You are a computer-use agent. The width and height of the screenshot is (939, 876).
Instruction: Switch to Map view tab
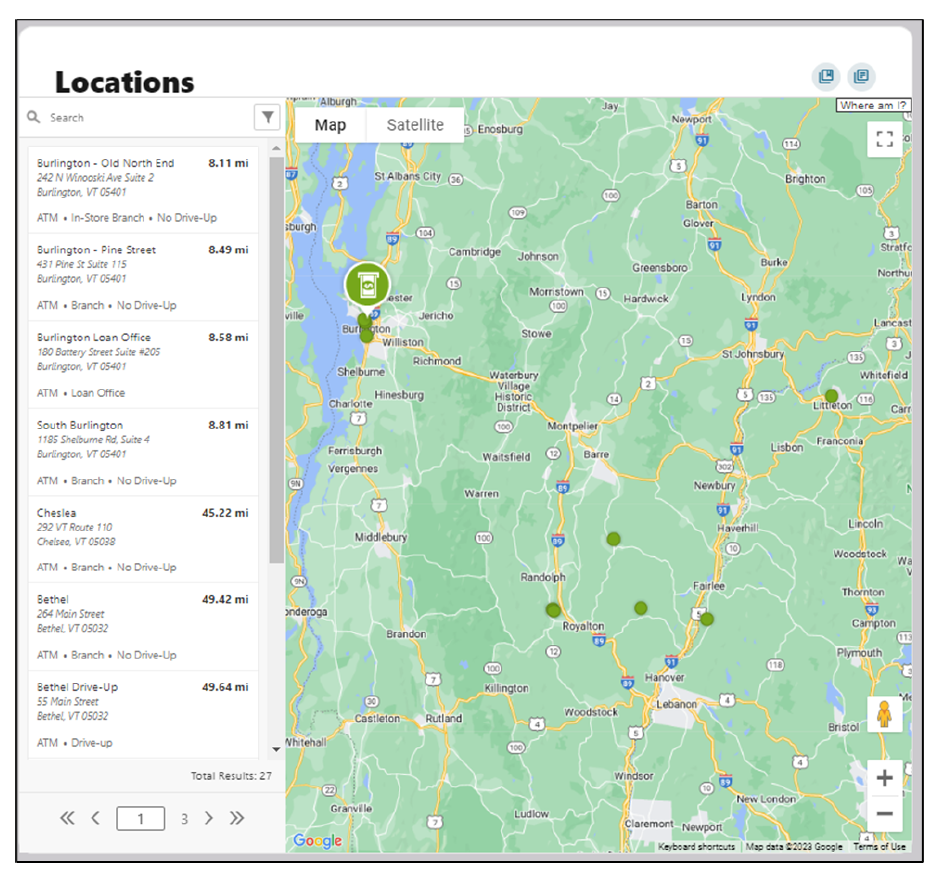tap(331, 125)
